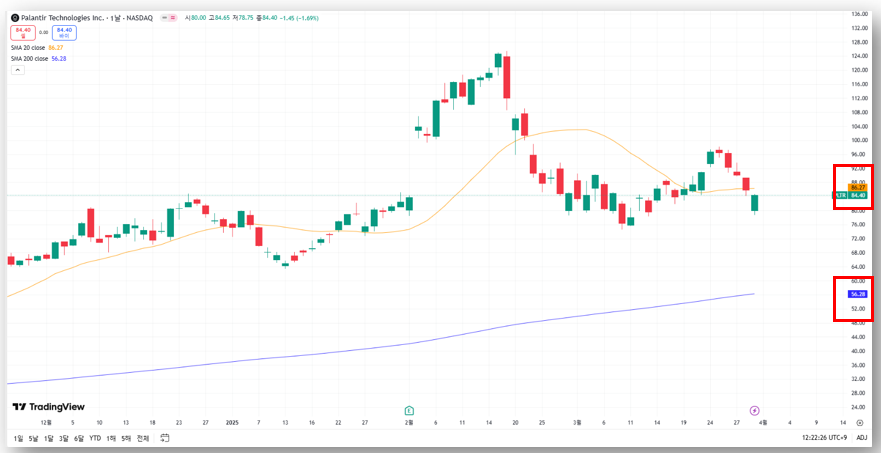The image size is (881, 453).
Task: Click the blue 84.40 buy button
Action: click(64, 33)
